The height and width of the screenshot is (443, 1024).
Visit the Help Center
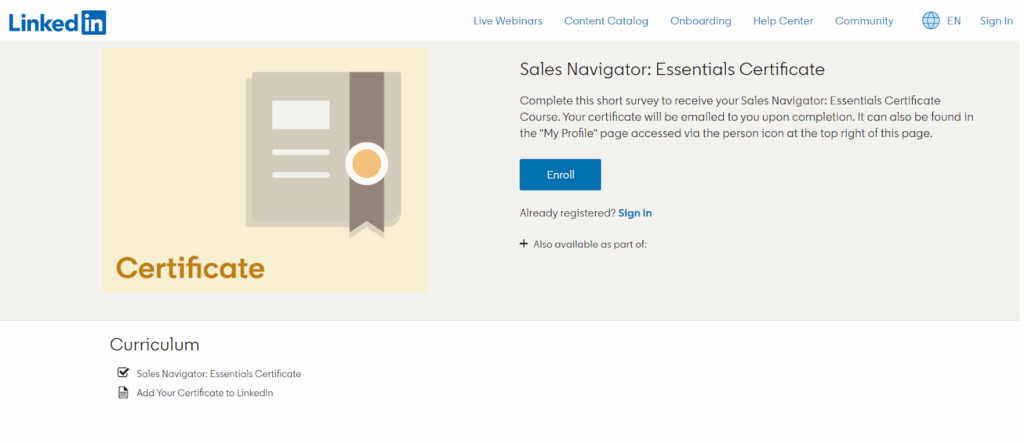[783, 21]
